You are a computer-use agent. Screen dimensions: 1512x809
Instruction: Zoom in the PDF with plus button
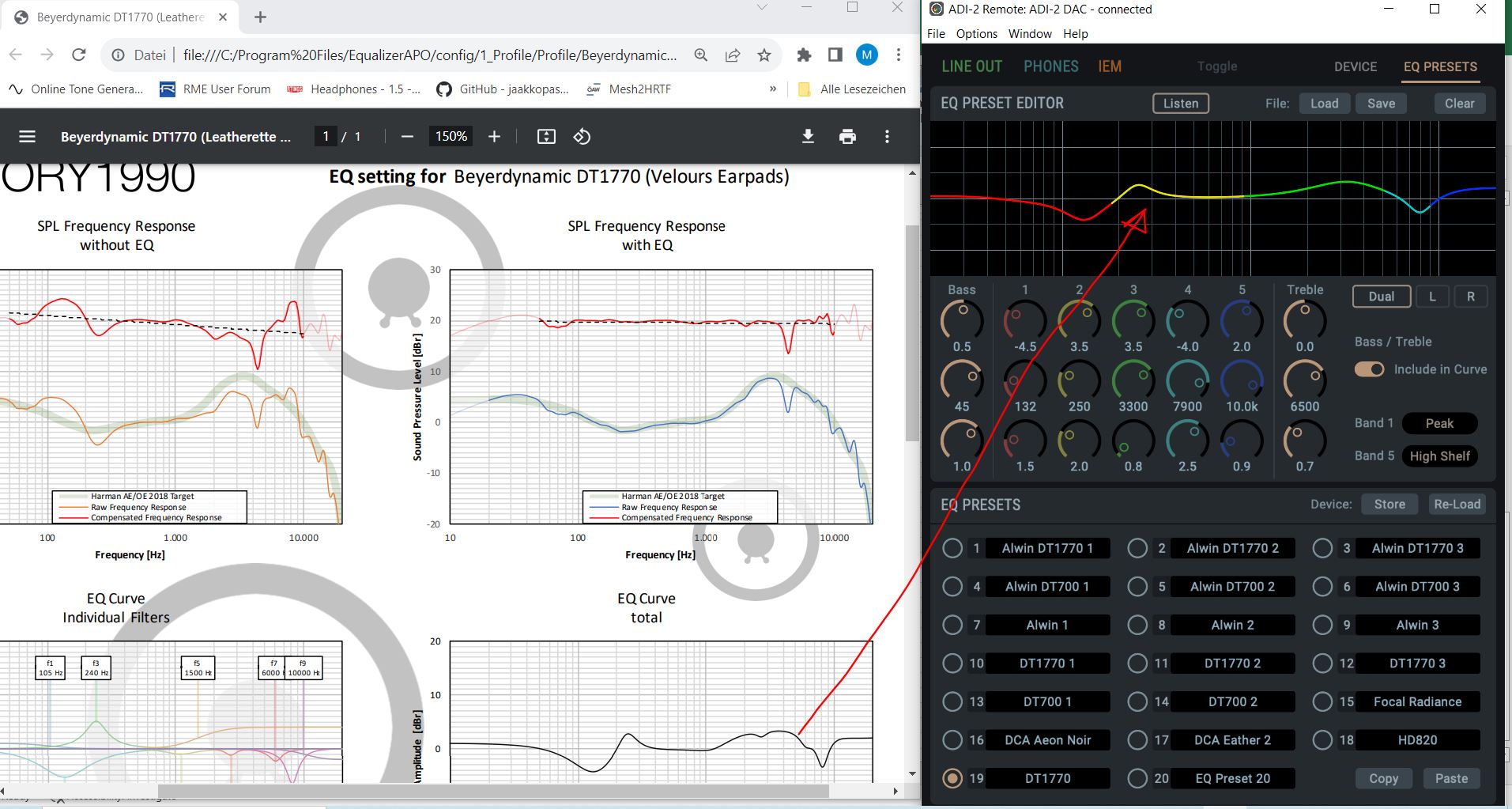(494, 137)
